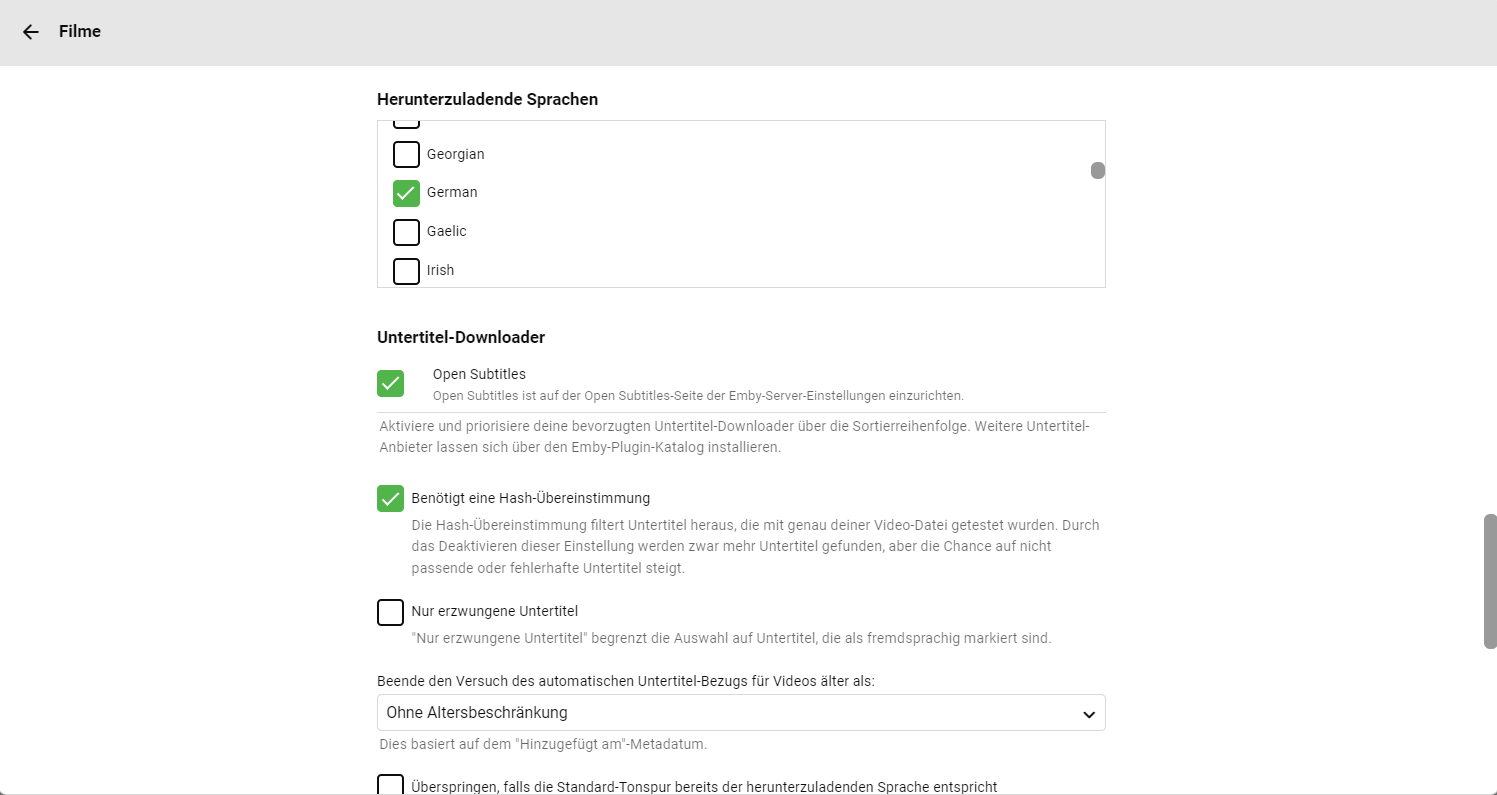Click the partially hidden top language checkbox
The width and height of the screenshot is (1497, 795).
coord(406,124)
